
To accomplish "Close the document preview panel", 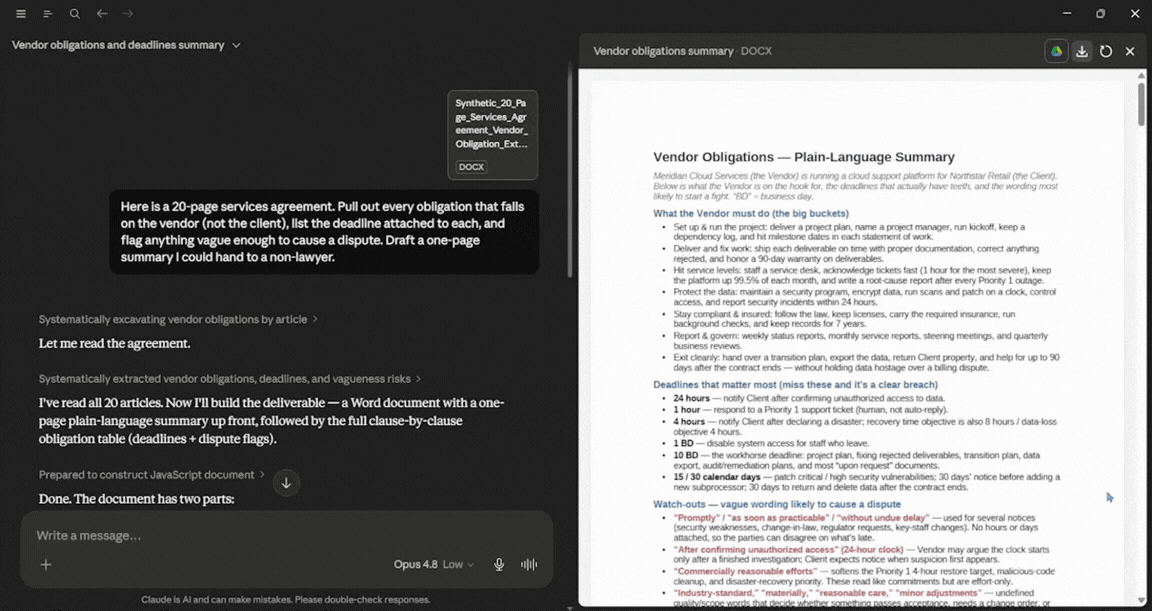I will tap(1130, 51).
